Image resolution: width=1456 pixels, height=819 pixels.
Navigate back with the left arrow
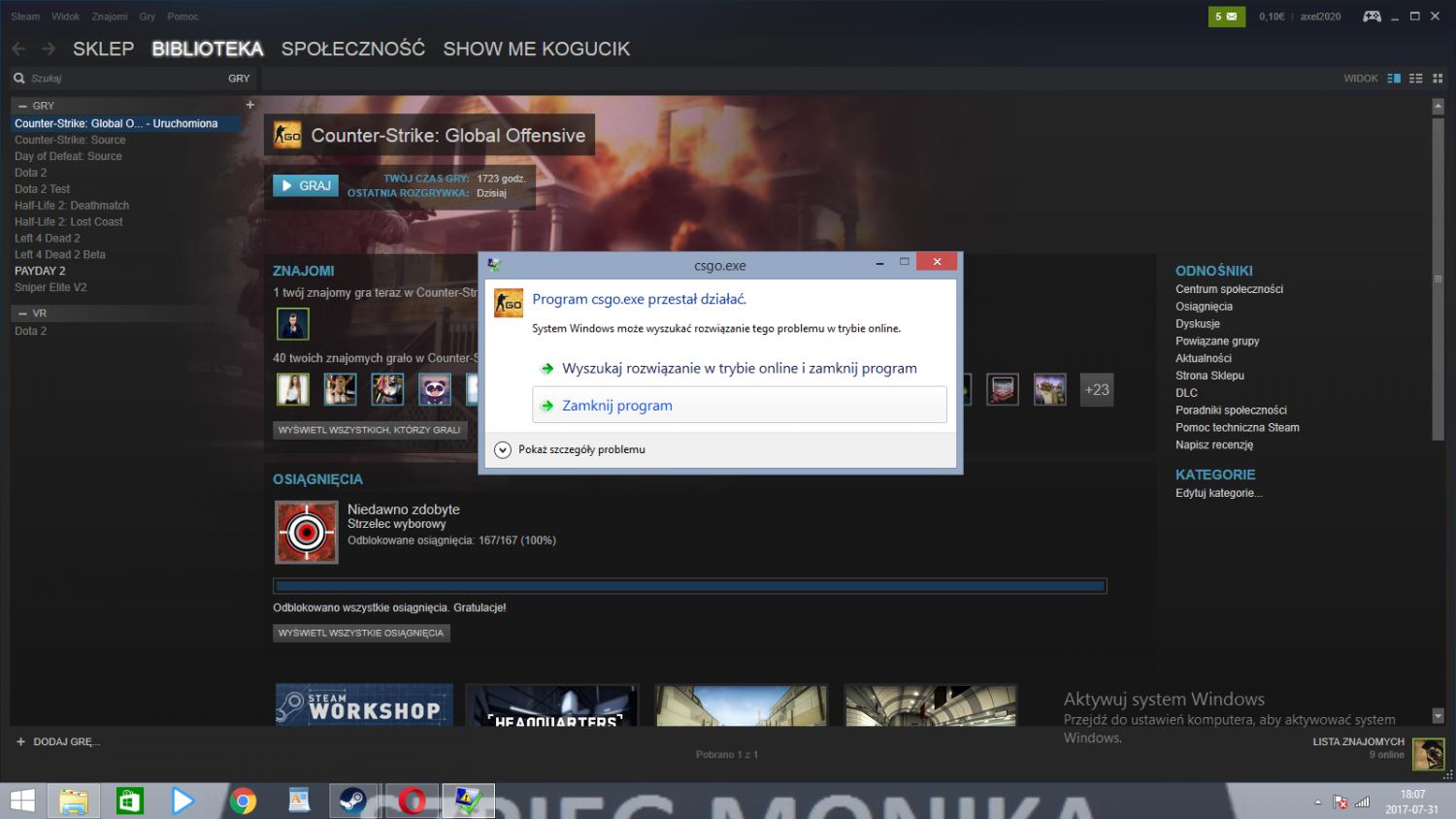tap(18, 49)
